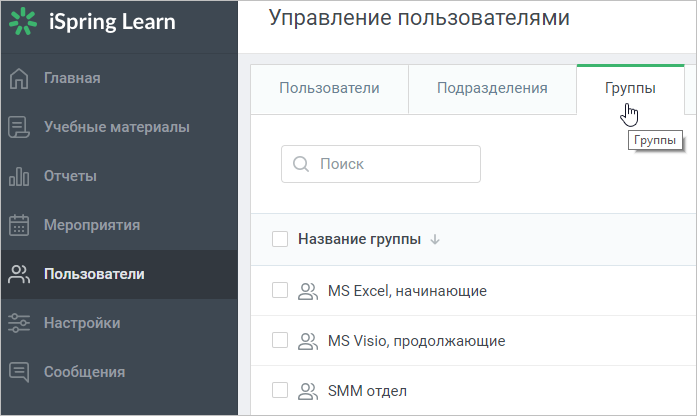Click the Пользователи people icon in sidebar
The image size is (697, 416).
coord(19,274)
